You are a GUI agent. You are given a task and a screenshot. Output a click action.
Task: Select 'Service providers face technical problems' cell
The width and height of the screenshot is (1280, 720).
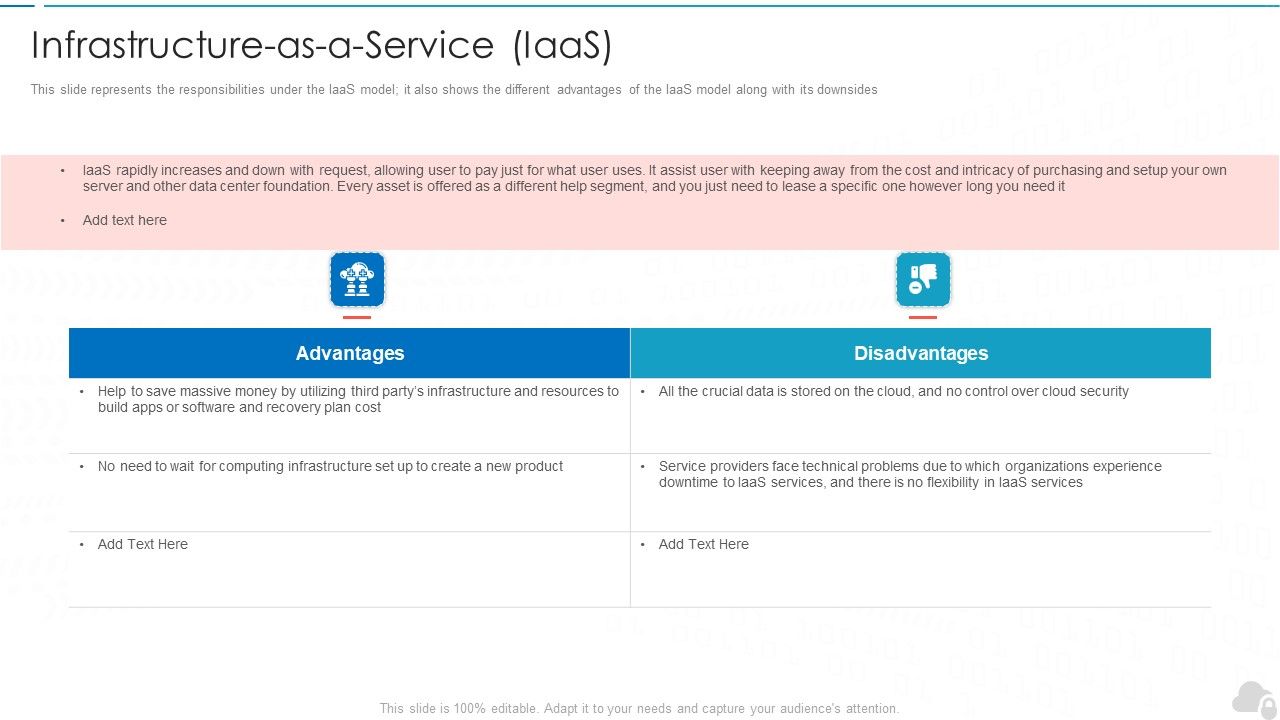pyautogui.click(x=921, y=493)
